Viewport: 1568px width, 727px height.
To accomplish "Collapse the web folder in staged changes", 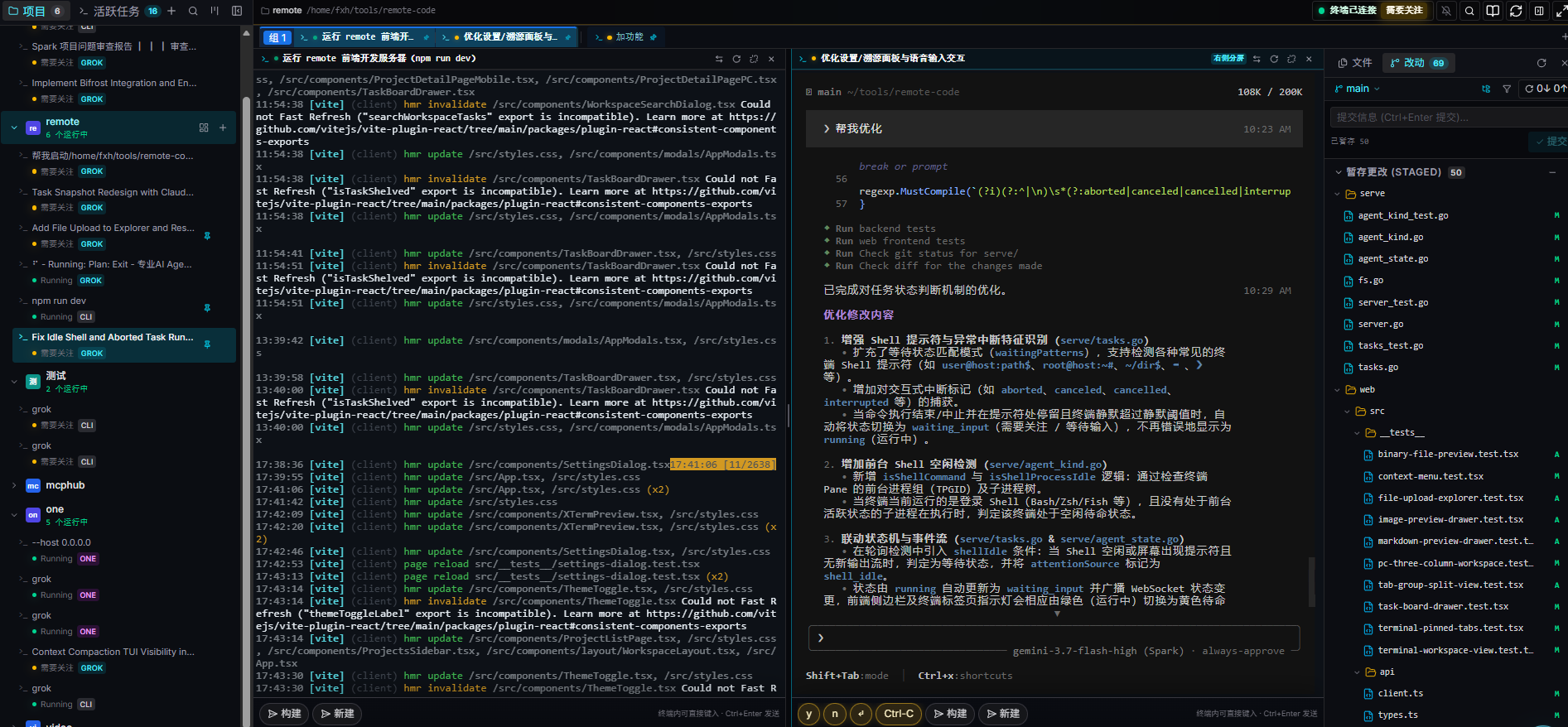I will [1338, 390].
